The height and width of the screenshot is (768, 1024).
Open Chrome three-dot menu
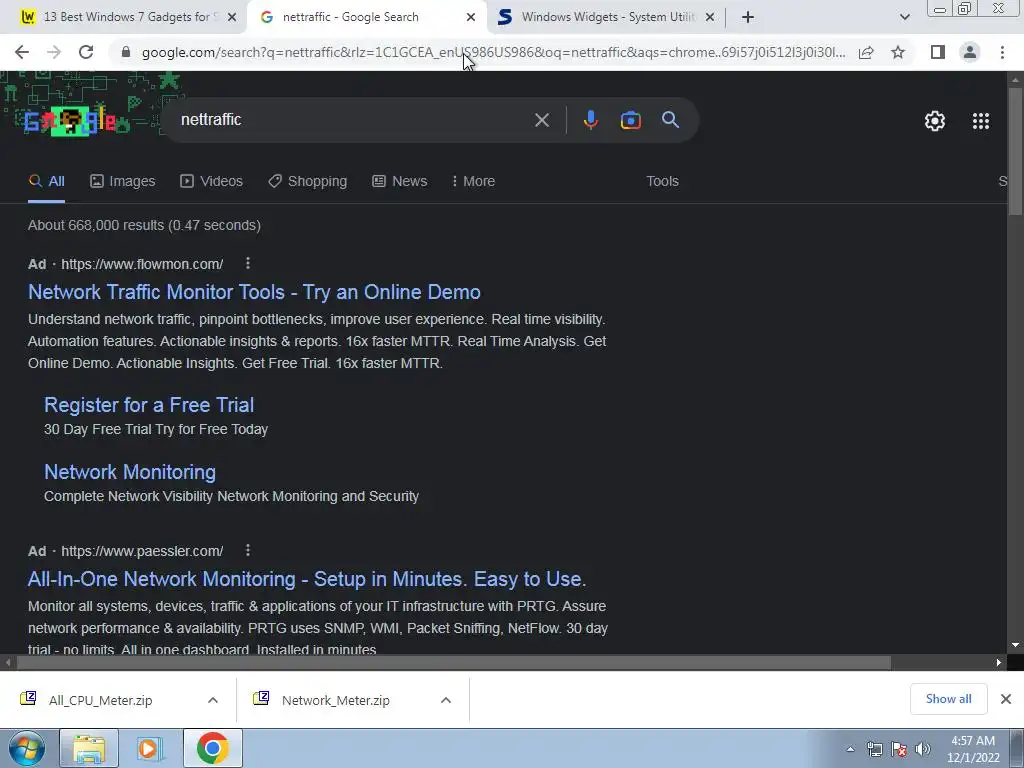1002,52
